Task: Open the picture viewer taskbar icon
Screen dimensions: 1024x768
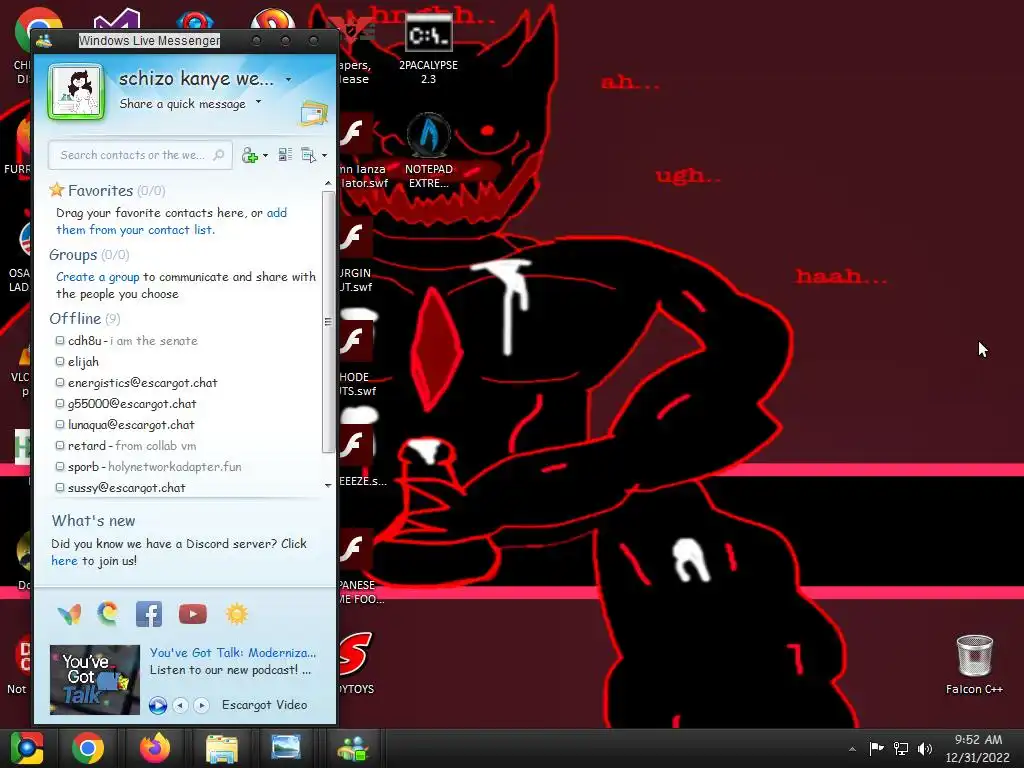Action: (x=286, y=748)
